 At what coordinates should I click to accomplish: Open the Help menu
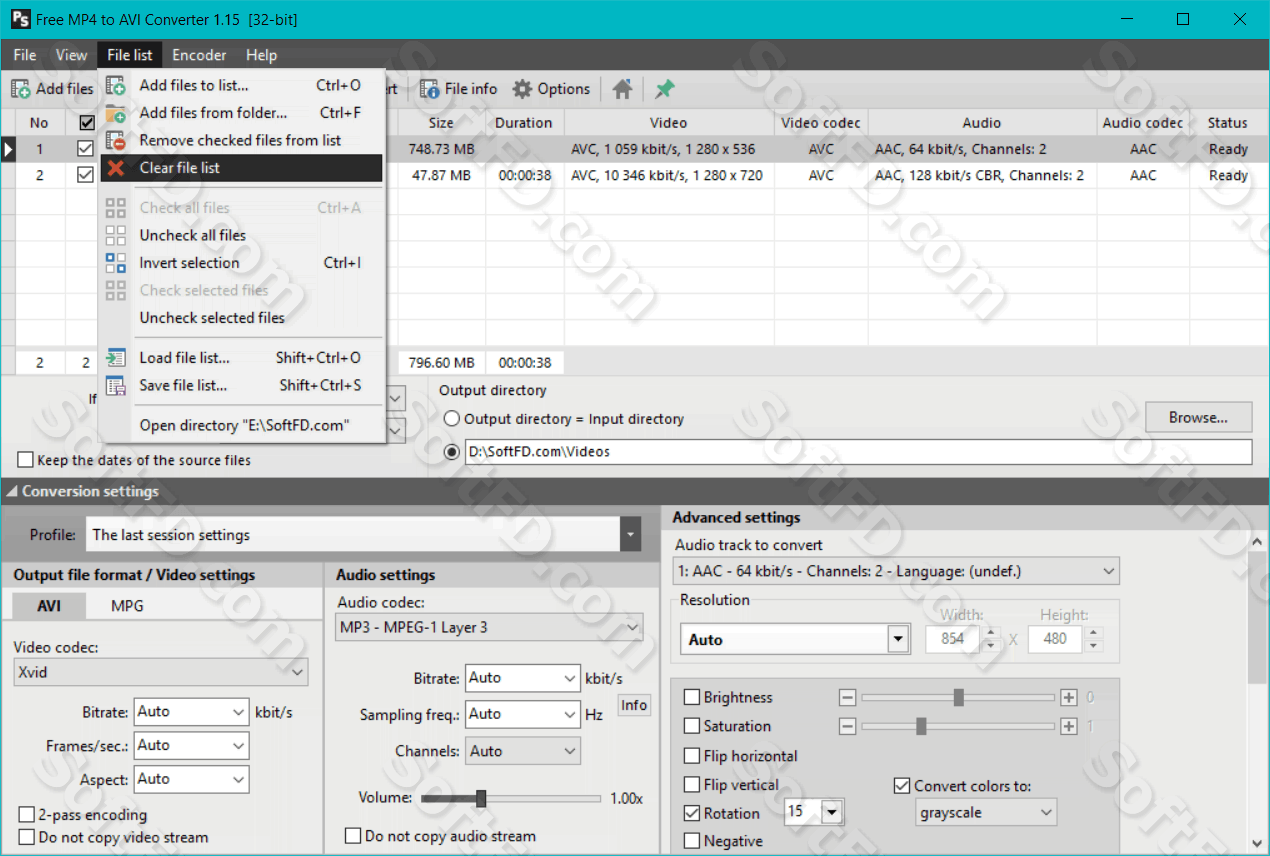[262, 55]
